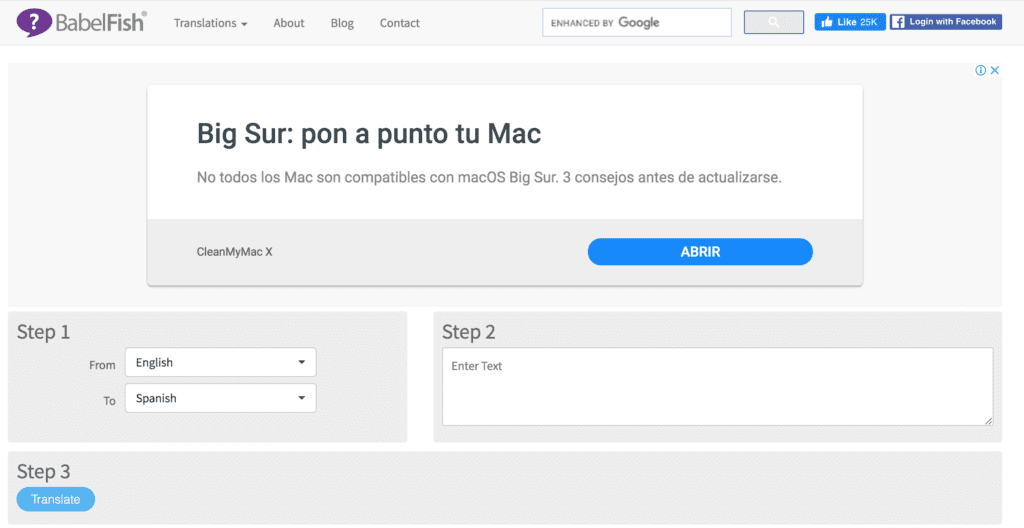The height and width of the screenshot is (528, 1024).
Task: Click the Translate button
Action: pyautogui.click(x=56, y=499)
